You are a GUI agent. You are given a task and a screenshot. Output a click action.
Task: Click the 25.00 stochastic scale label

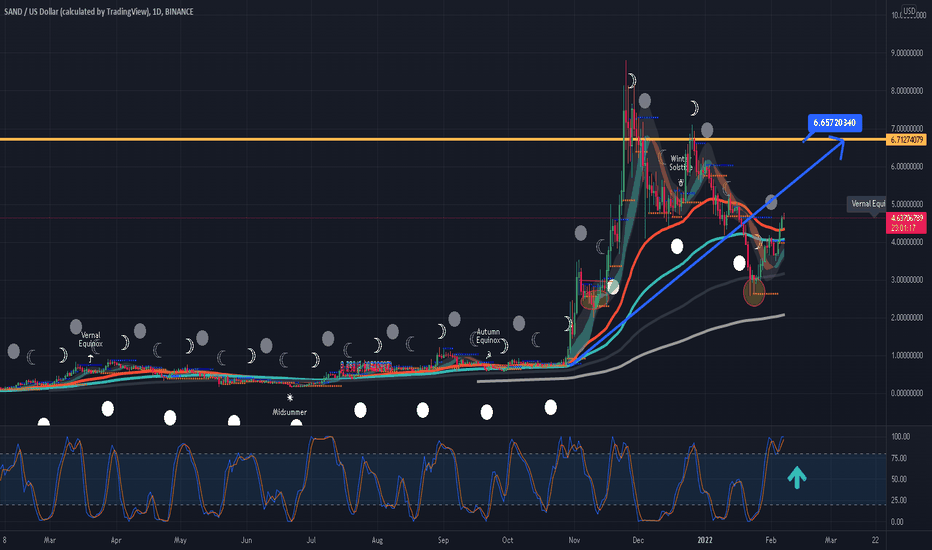pyautogui.click(x=899, y=500)
